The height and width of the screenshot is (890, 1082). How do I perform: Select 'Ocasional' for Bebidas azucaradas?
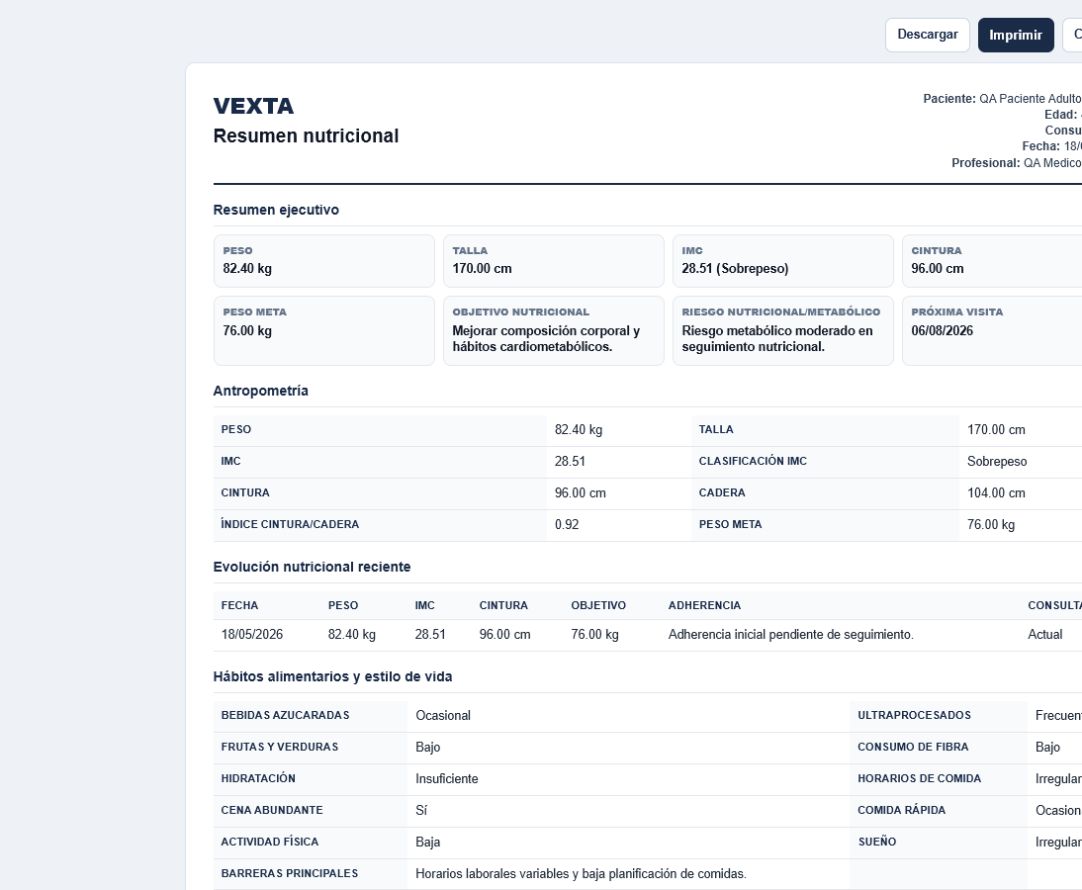pos(443,715)
